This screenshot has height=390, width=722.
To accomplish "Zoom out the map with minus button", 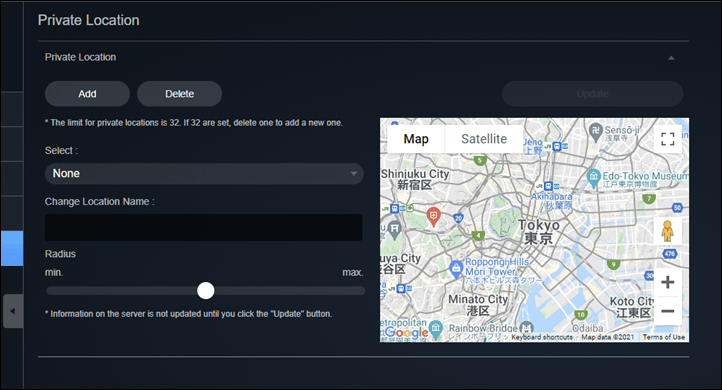I will [668, 311].
